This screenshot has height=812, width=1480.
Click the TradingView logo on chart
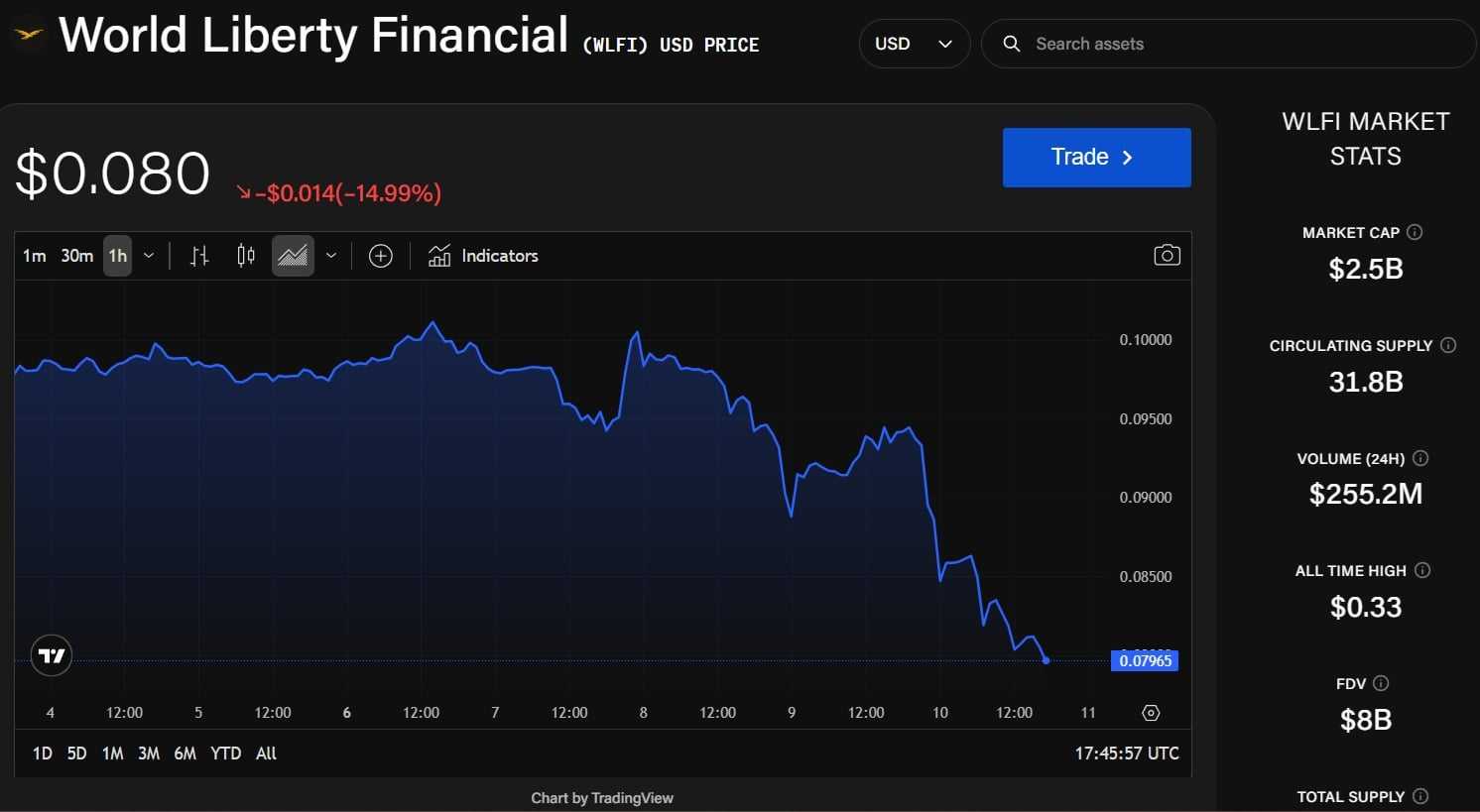tap(52, 655)
